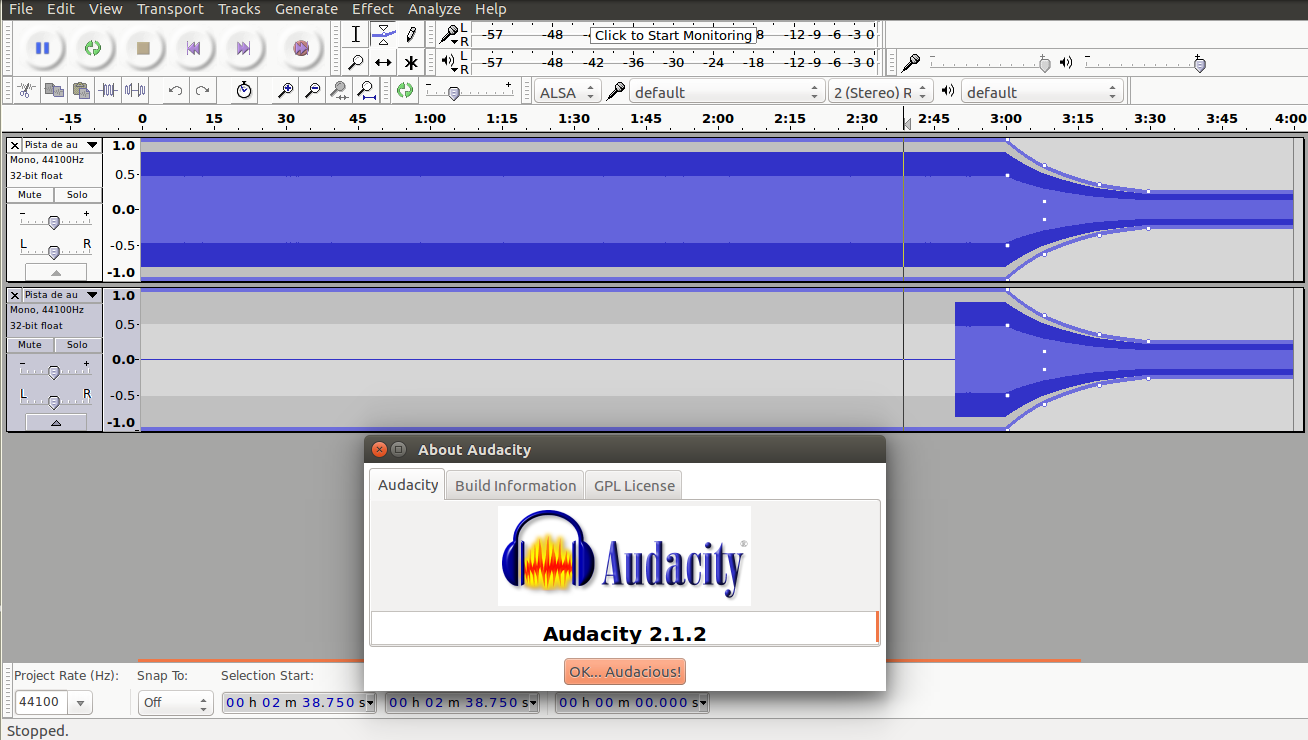Open the Effect menu
Viewport: 1308px width, 740px height.
[372, 9]
